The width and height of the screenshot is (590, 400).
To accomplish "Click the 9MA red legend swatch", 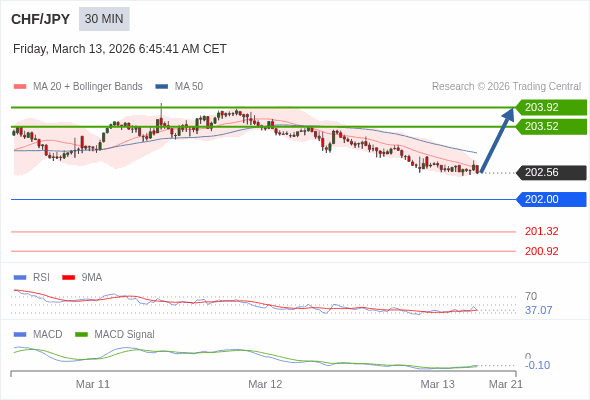I will tap(68, 278).
